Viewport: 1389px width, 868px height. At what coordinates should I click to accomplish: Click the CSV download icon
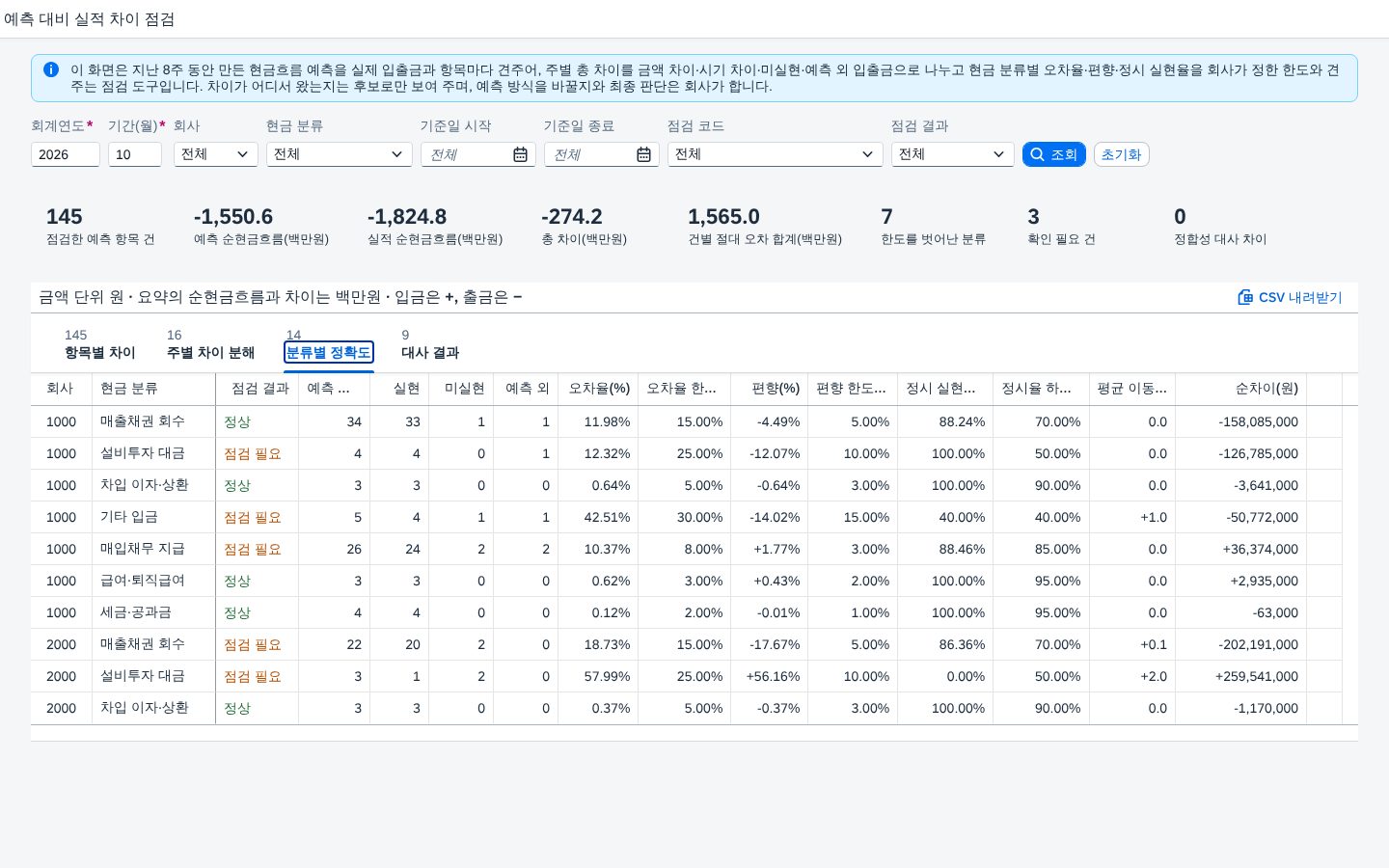tap(1245, 297)
